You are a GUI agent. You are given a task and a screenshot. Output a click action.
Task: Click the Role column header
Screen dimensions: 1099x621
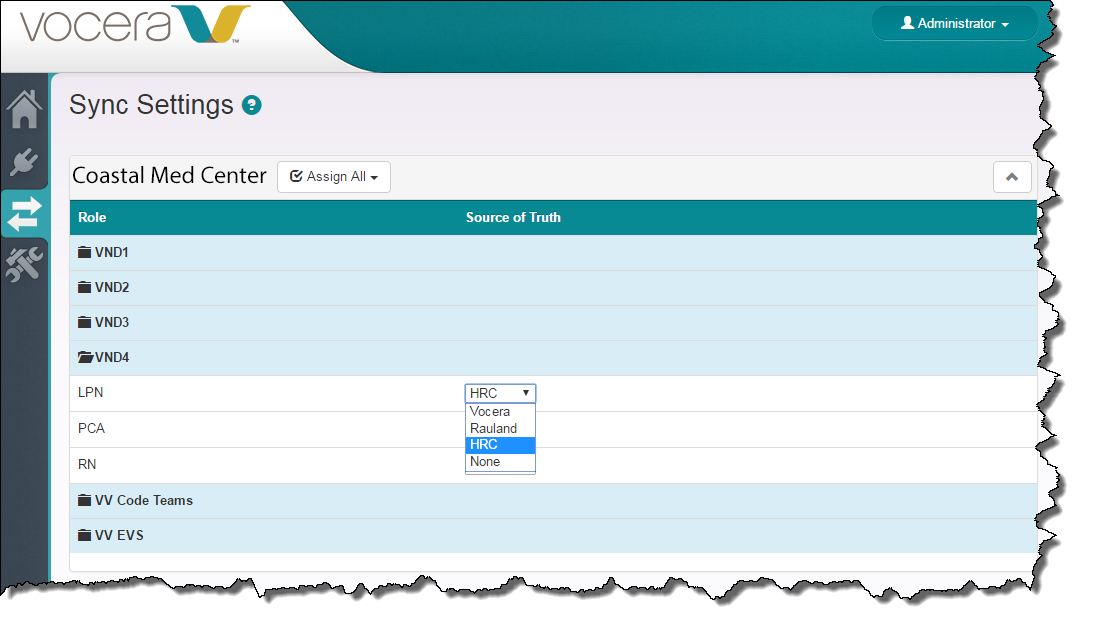(92, 217)
